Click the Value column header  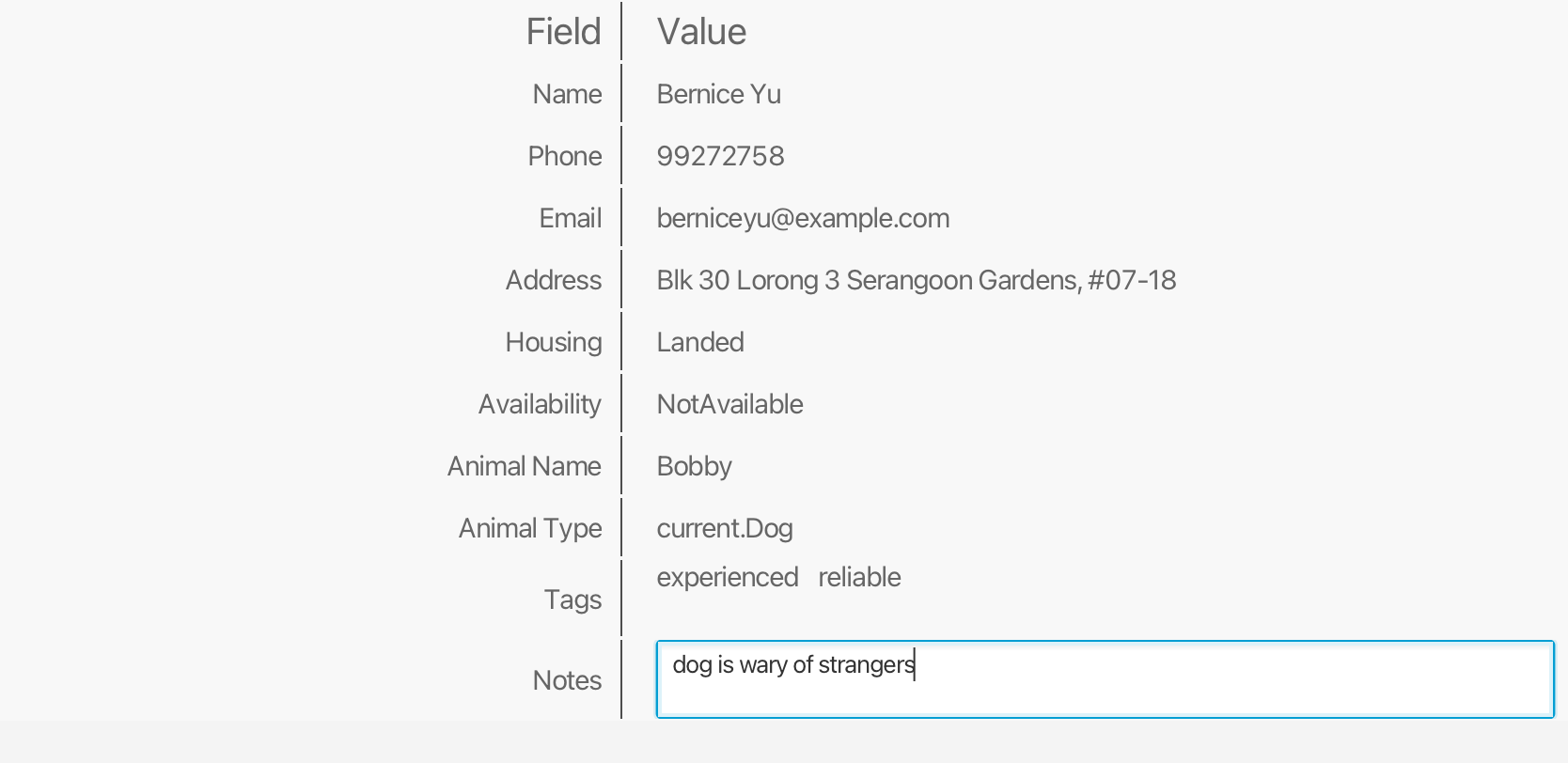pyautogui.click(x=701, y=32)
